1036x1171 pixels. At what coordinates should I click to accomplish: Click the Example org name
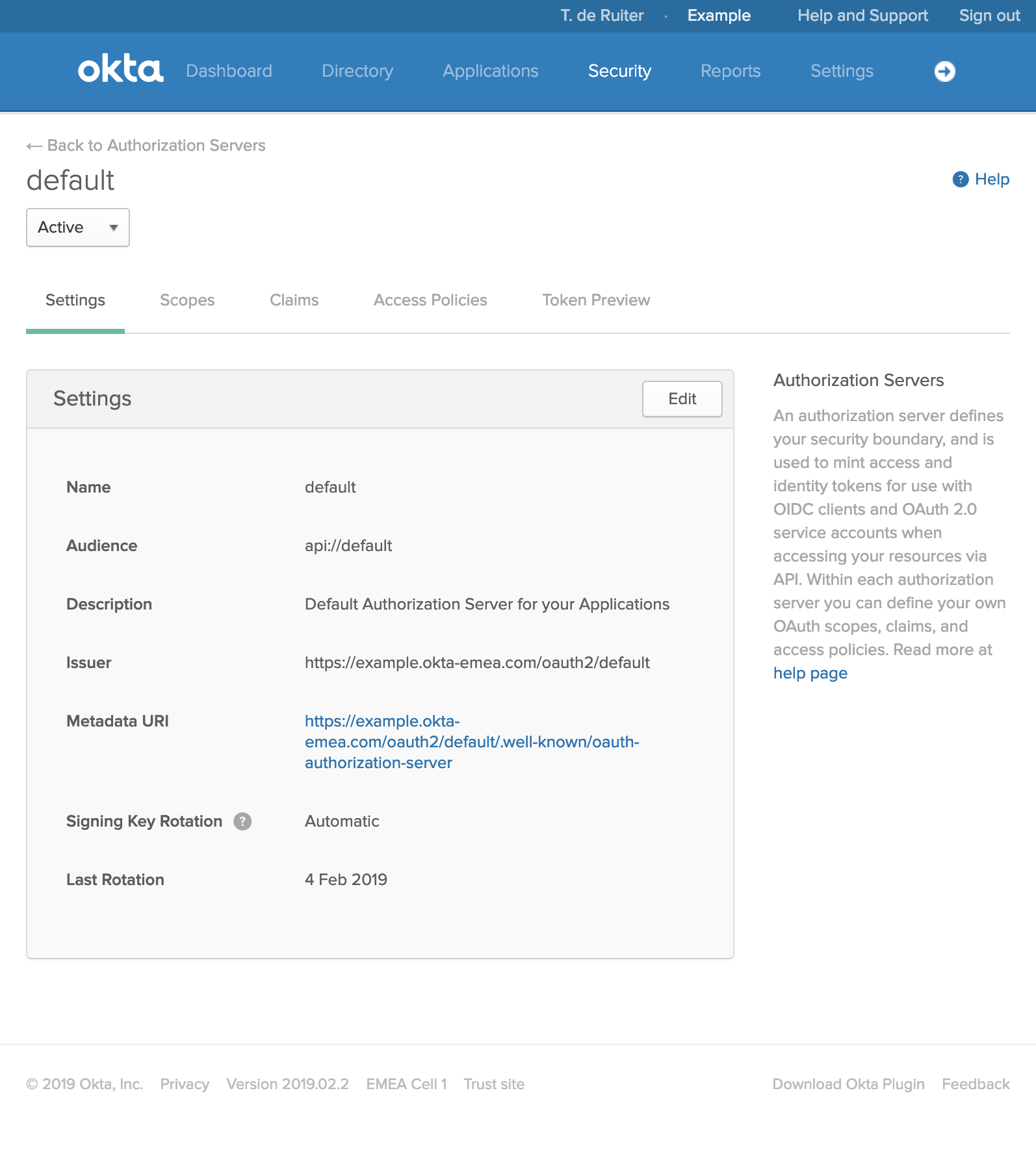tap(719, 16)
